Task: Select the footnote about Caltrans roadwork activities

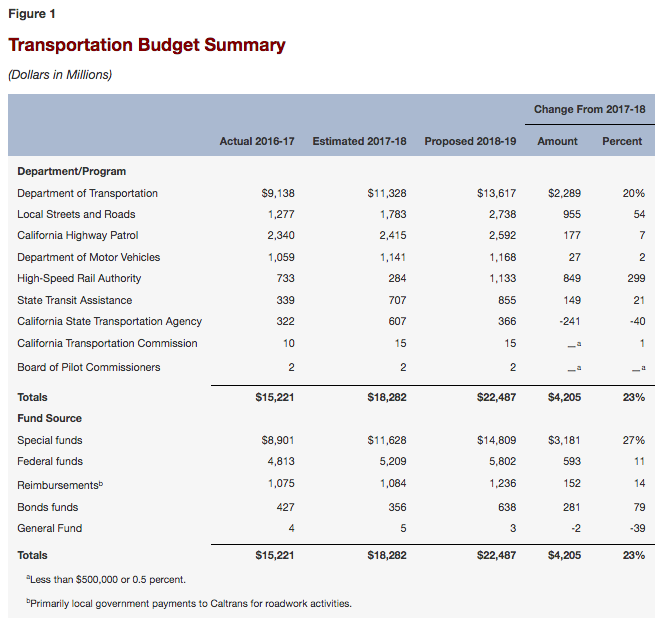Action: 179,603
